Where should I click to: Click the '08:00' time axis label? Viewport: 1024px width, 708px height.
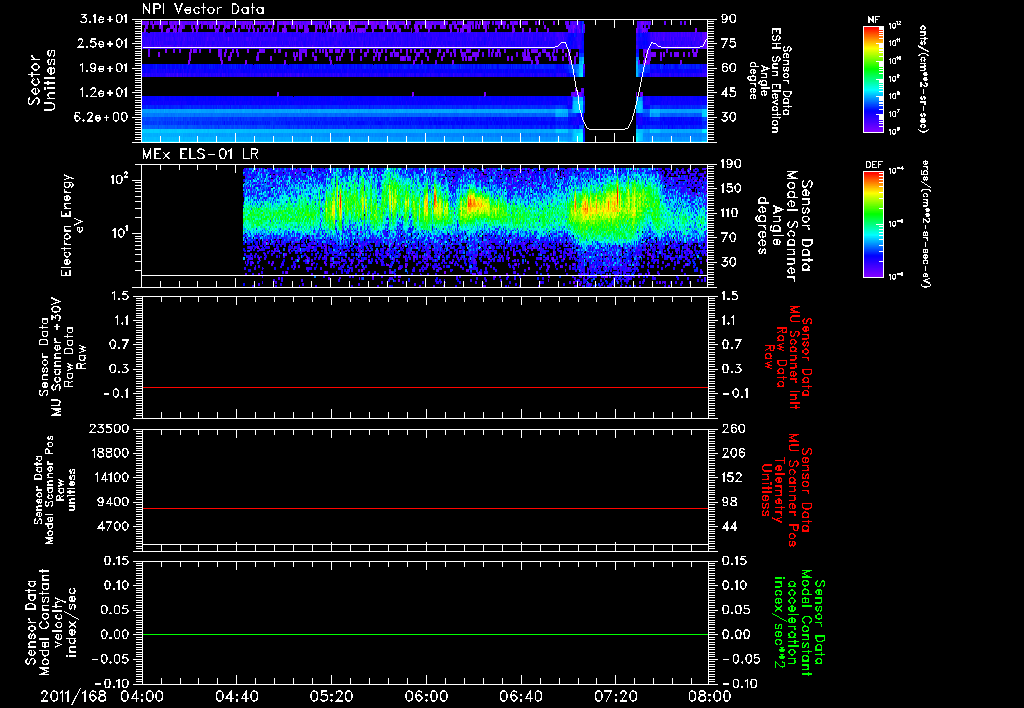710,696
